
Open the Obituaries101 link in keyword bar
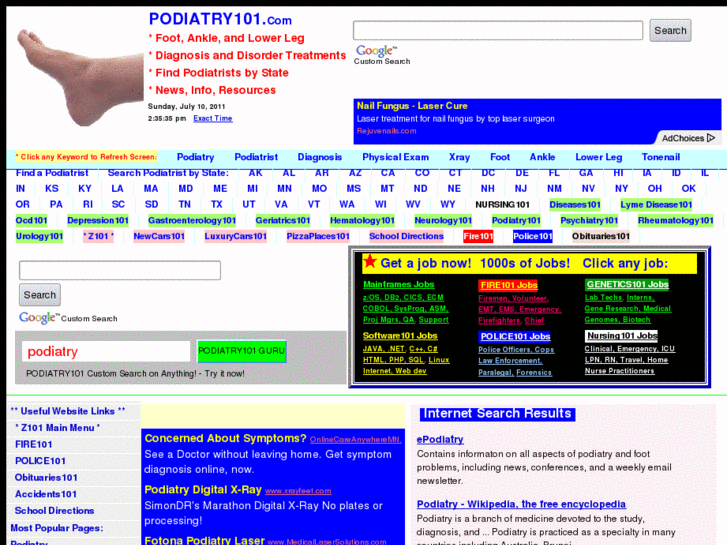click(x=601, y=236)
